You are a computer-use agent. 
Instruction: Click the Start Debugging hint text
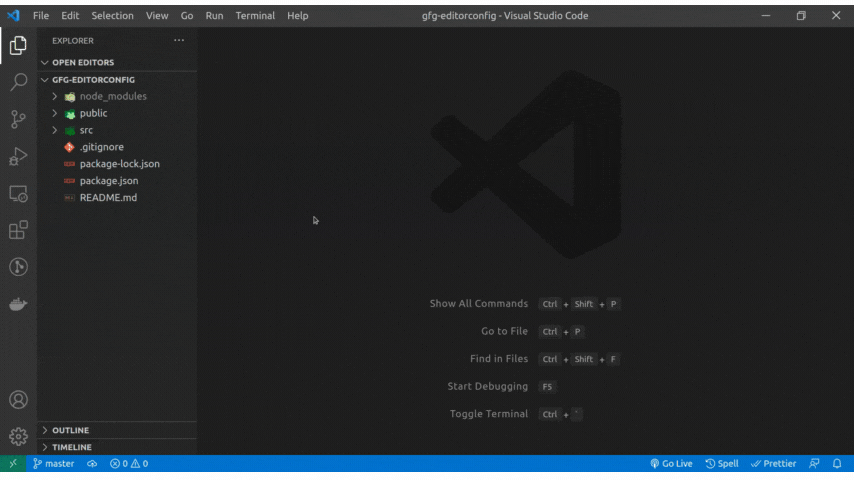[487, 386]
